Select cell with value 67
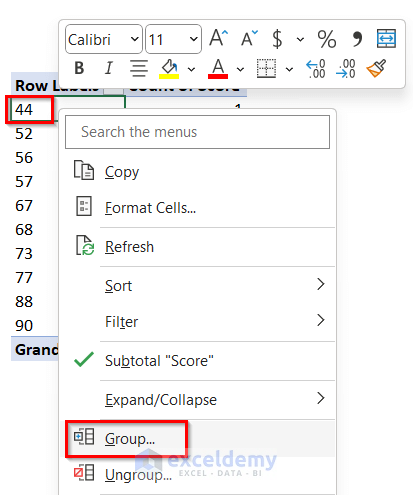This screenshot has height=495, width=413. click(34, 206)
